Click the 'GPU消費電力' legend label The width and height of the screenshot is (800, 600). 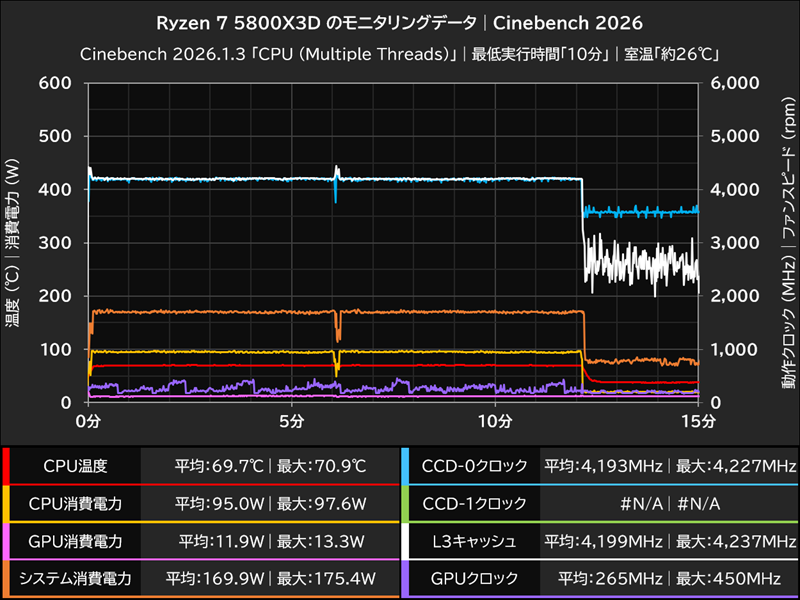(x=76, y=541)
